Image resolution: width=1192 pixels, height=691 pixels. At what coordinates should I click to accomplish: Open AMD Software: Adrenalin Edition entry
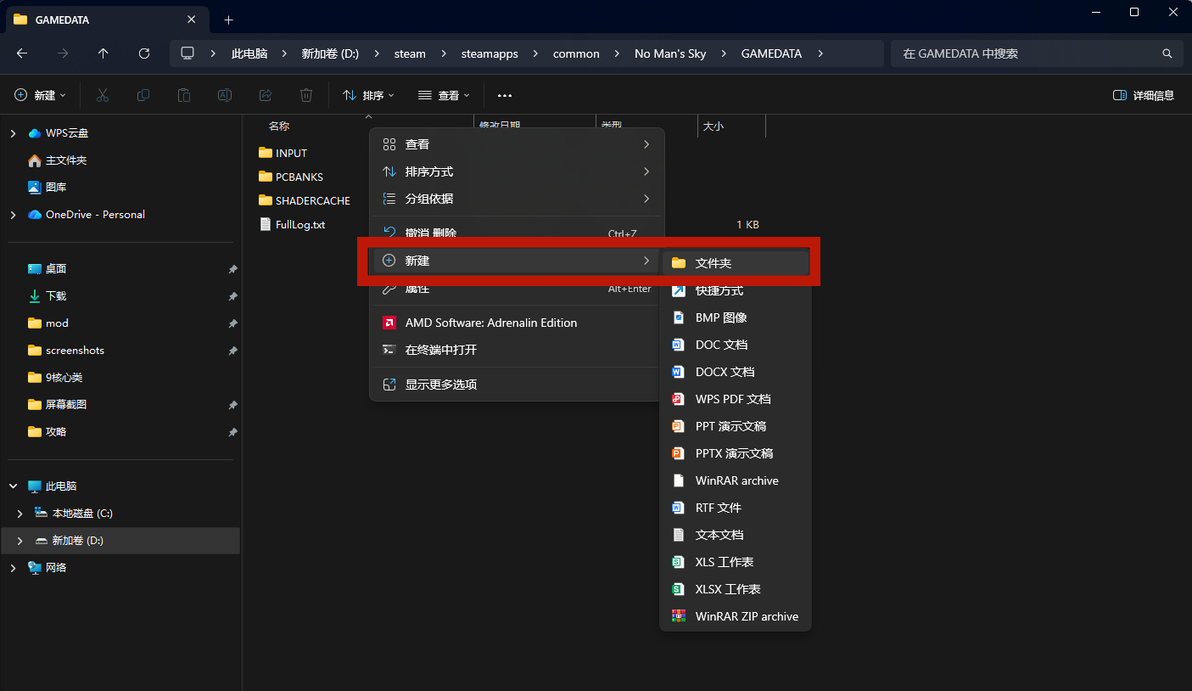click(515, 322)
